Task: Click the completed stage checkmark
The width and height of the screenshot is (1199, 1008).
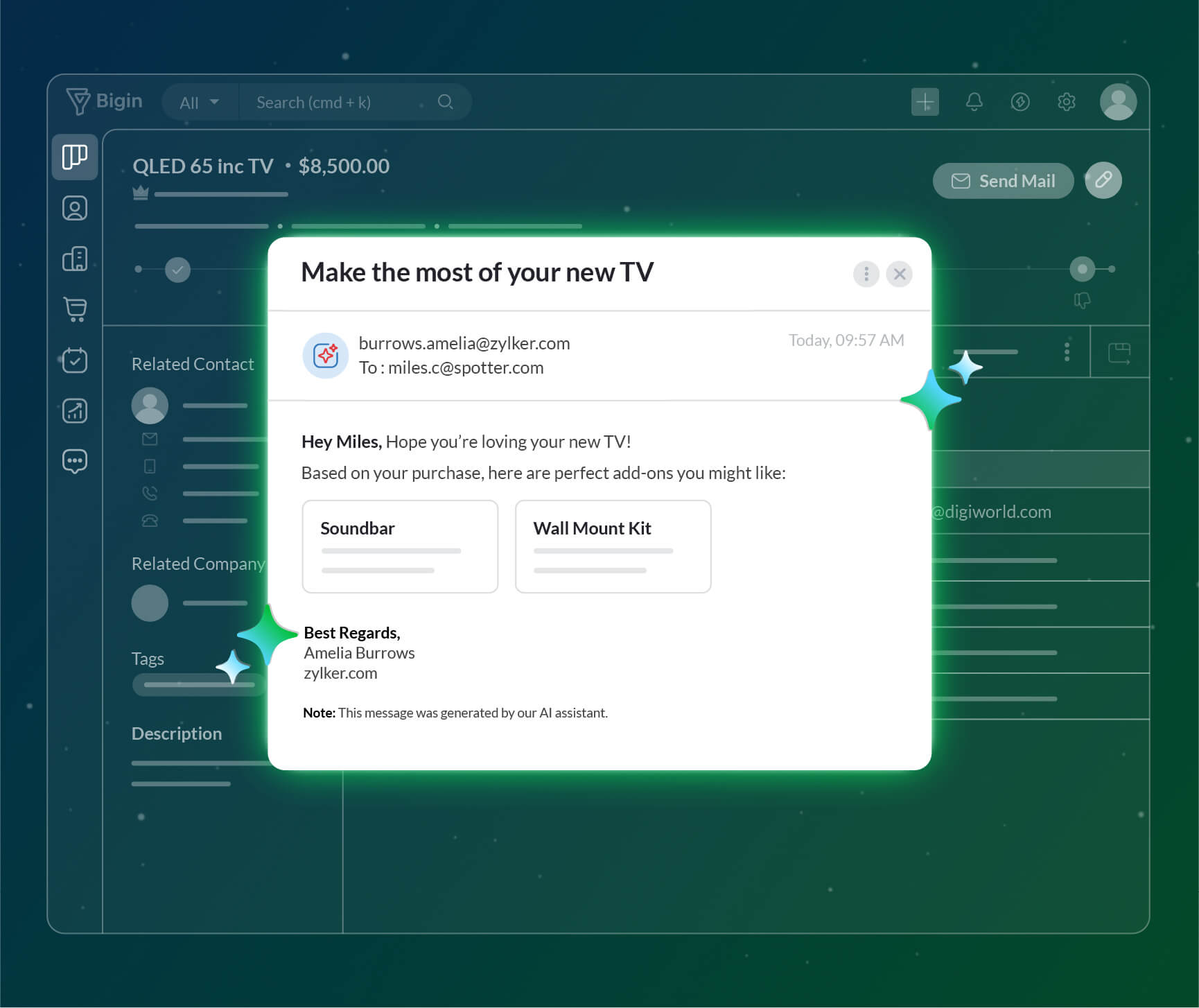Action: click(177, 270)
